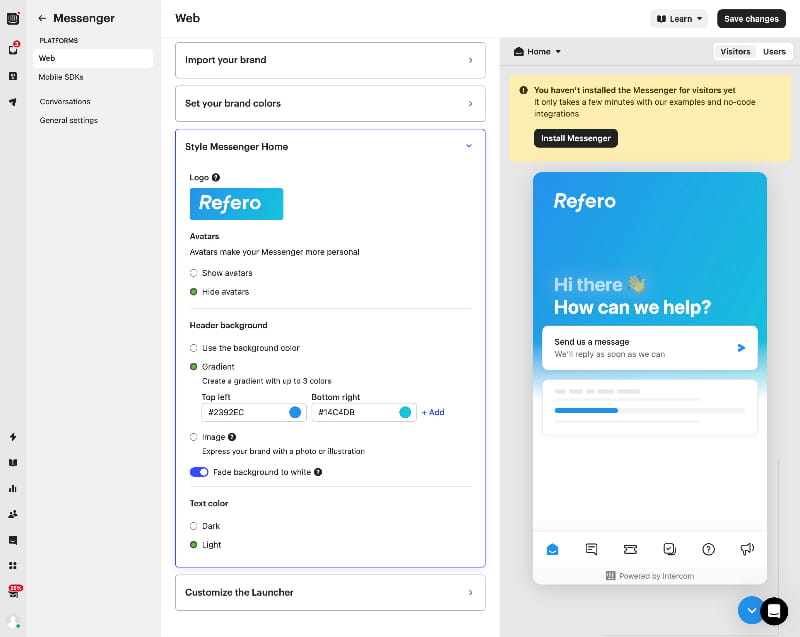This screenshot has width=800, height=637.
Task: Select Use the background color option
Action: tap(193, 348)
